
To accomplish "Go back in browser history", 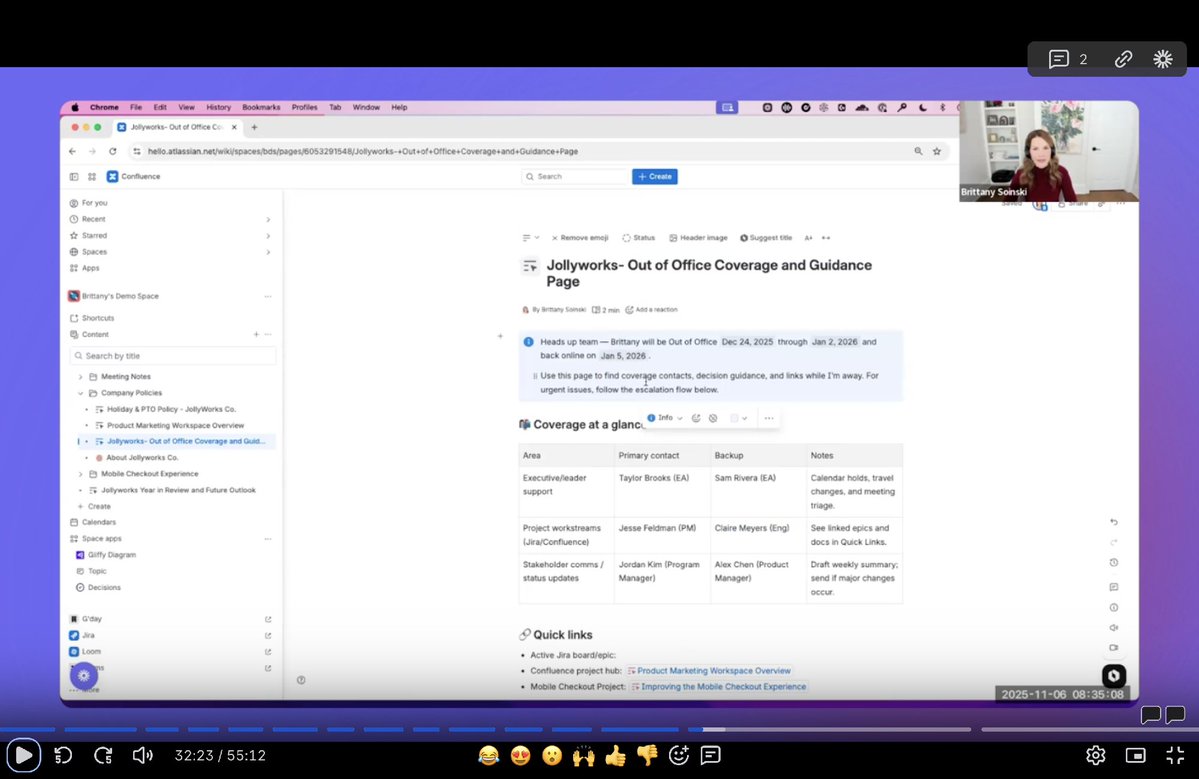I will point(73,151).
